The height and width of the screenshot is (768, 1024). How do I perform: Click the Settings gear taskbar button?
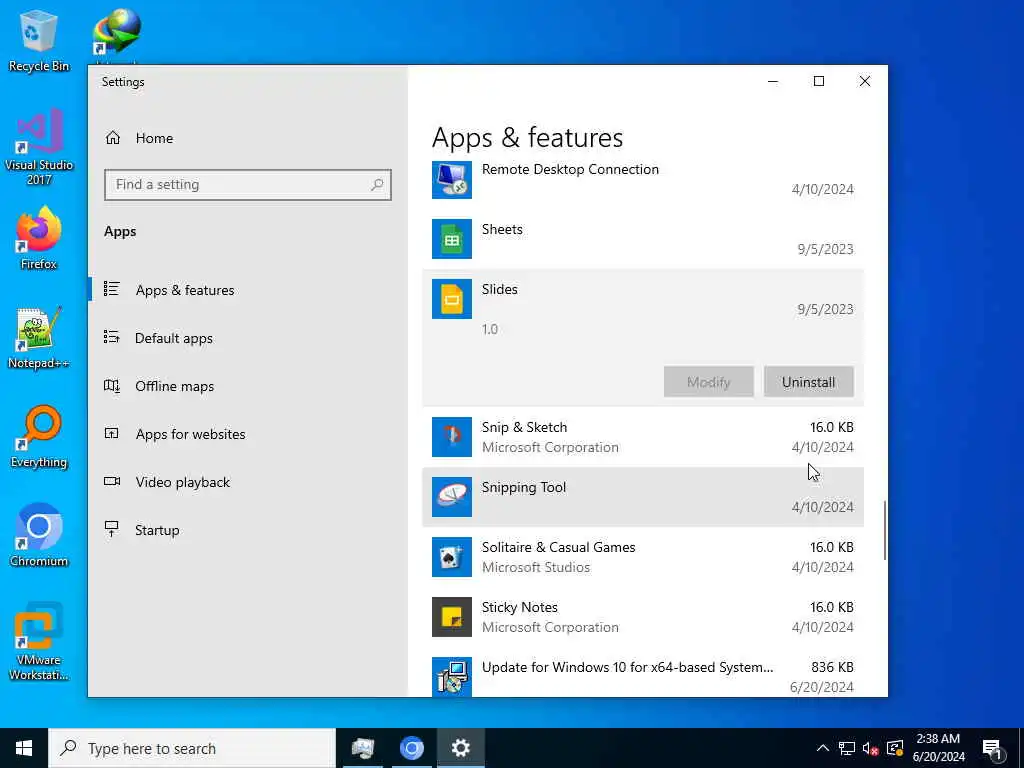tap(460, 748)
